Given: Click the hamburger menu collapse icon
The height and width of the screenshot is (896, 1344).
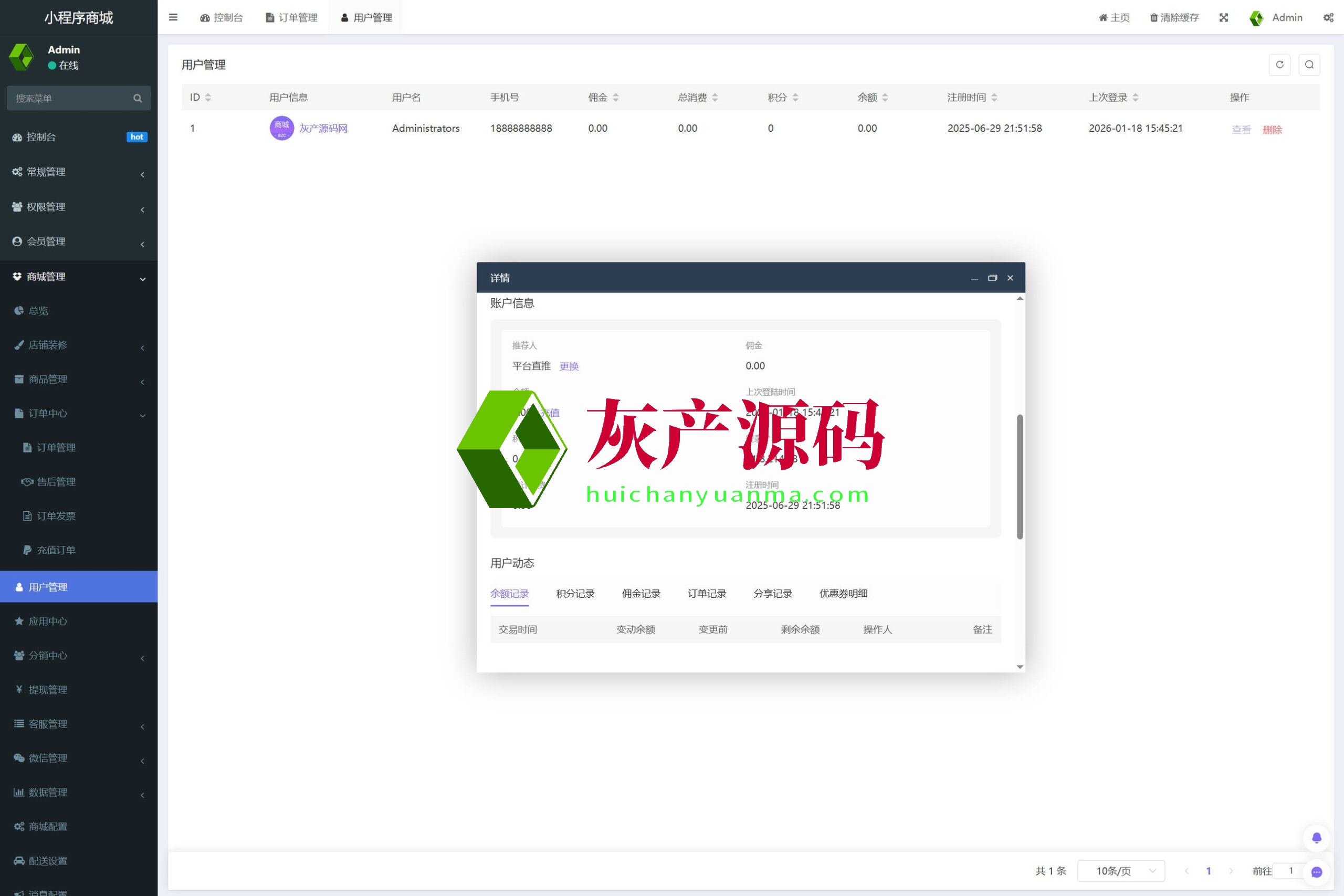Looking at the screenshot, I should click(x=173, y=17).
